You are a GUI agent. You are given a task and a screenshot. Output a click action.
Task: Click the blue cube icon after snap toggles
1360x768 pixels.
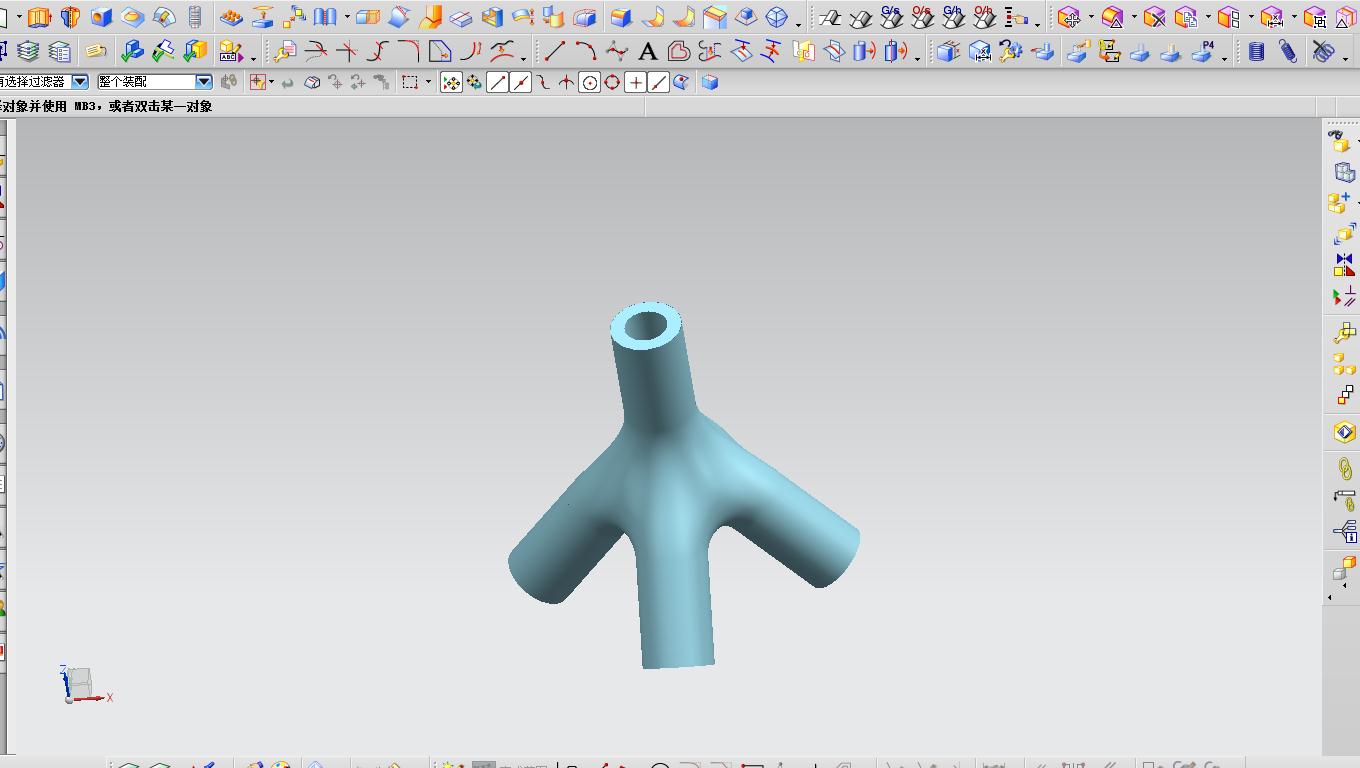coord(710,83)
